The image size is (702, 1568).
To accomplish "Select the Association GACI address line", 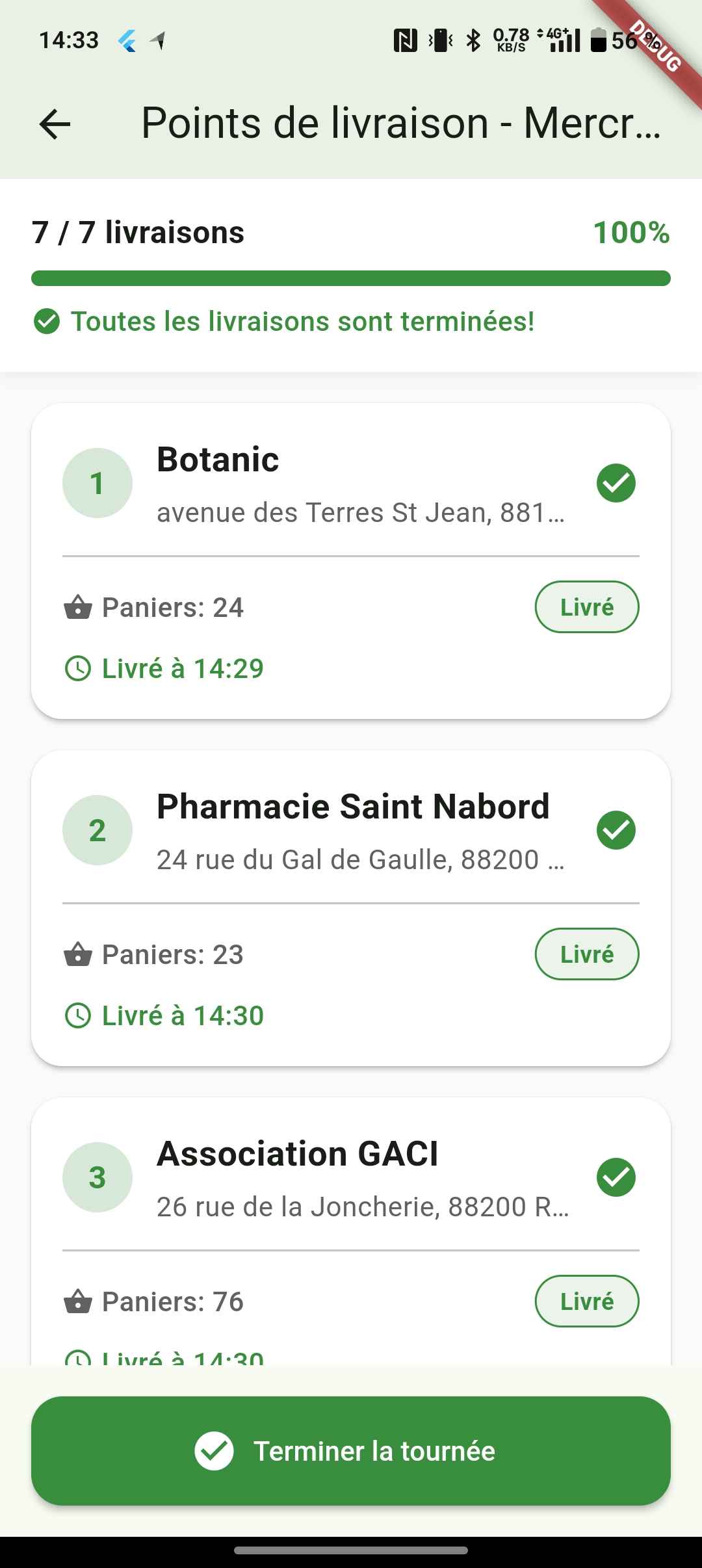I will pos(362,1207).
